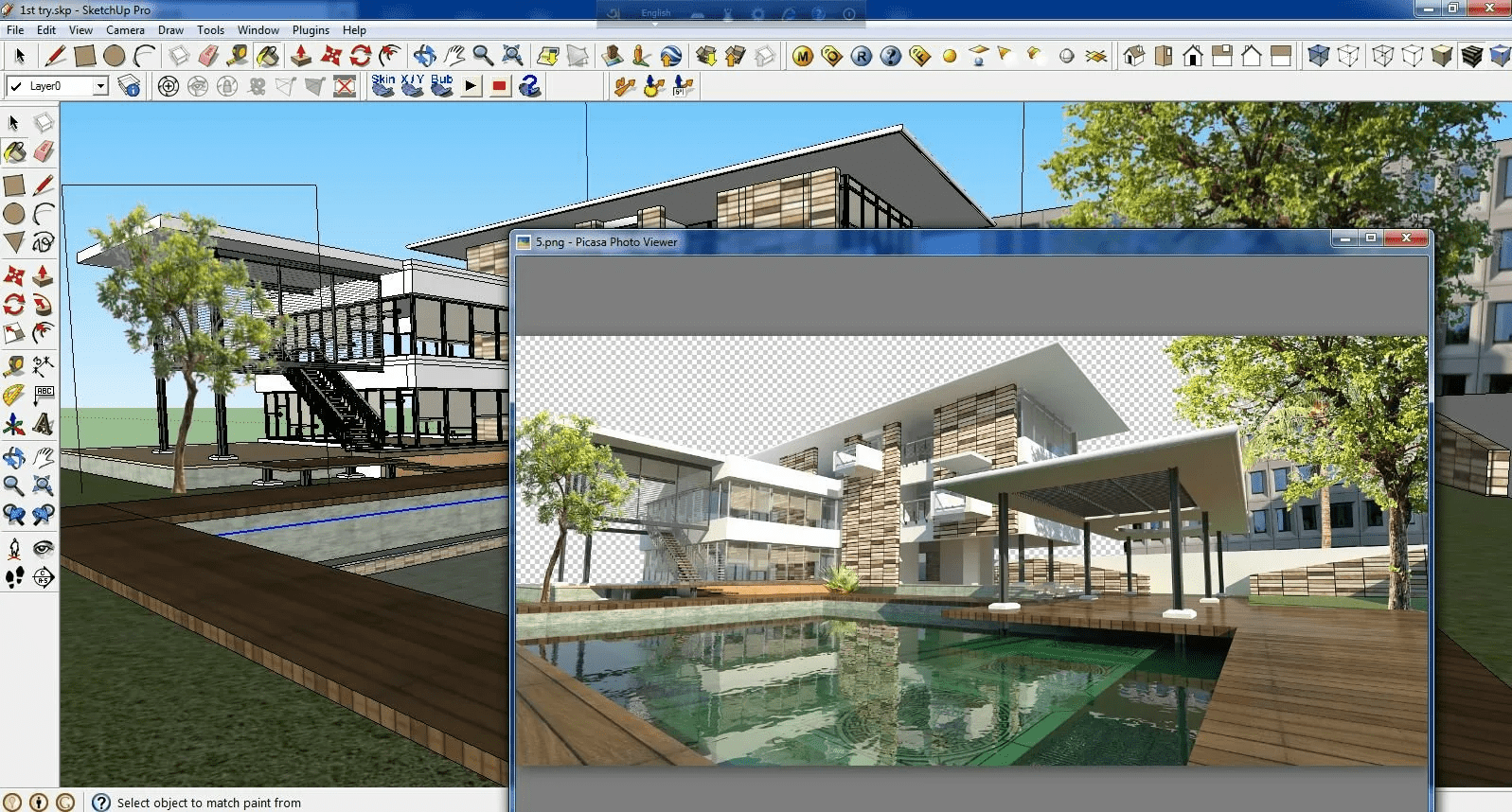
Task: Activate the Follow Me tool
Action: (x=44, y=305)
